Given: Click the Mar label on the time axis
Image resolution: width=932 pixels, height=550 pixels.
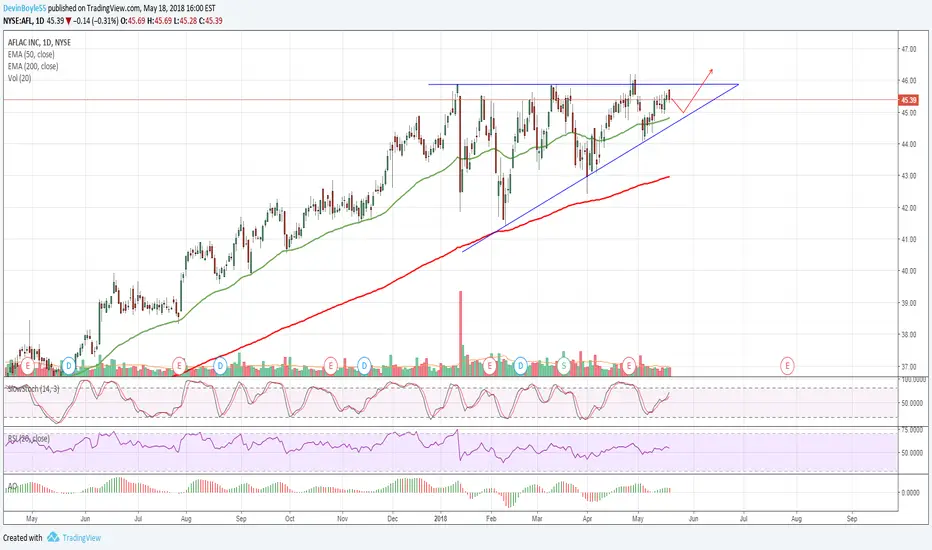Looking at the screenshot, I should click(537, 518).
